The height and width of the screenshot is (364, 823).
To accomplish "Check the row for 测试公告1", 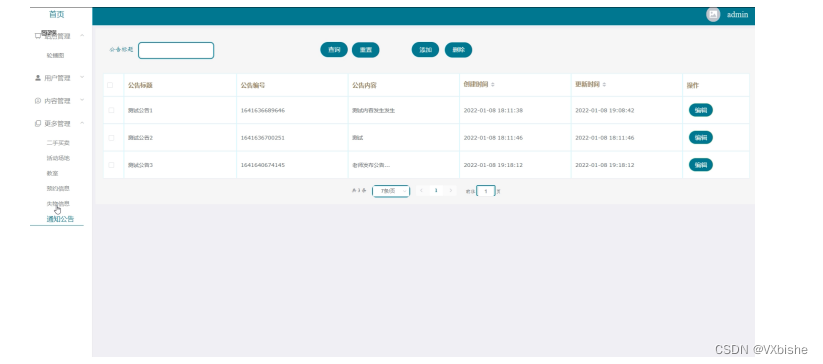I will pyautogui.click(x=111, y=110).
